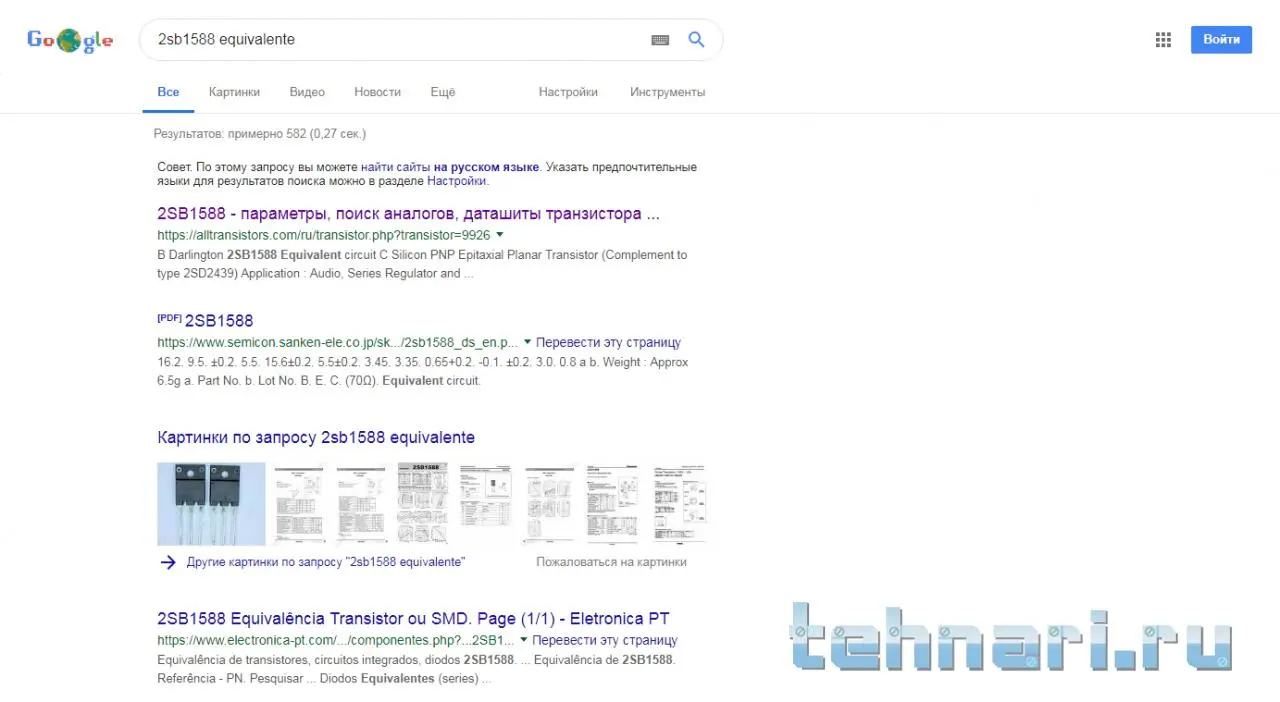Expand the dropdown arrow after alltransistors.com URL
The width and height of the screenshot is (1280, 702).
point(500,234)
